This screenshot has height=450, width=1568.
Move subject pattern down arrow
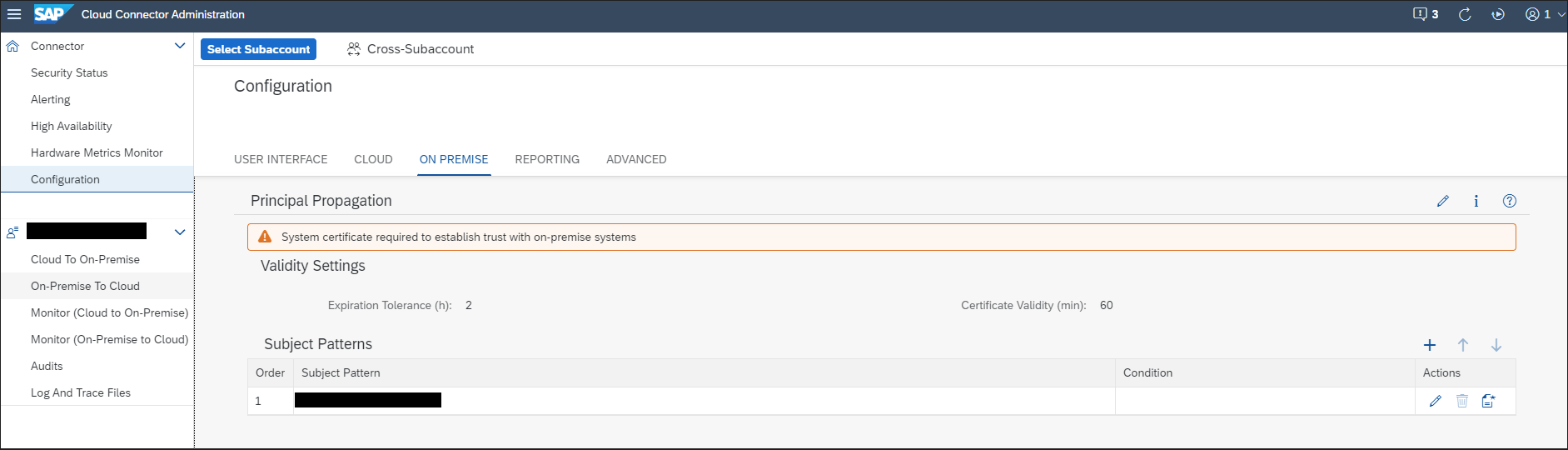(1496, 345)
